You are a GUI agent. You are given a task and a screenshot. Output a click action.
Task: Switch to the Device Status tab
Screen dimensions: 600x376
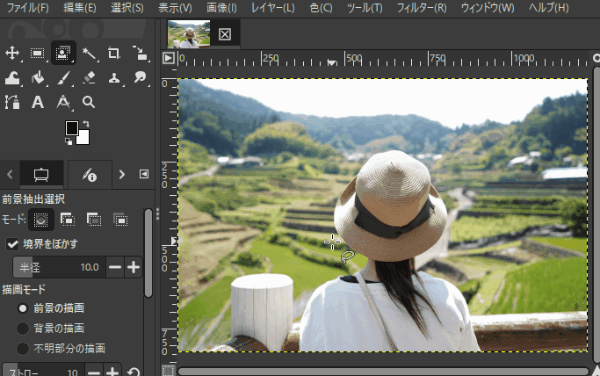tap(90, 175)
